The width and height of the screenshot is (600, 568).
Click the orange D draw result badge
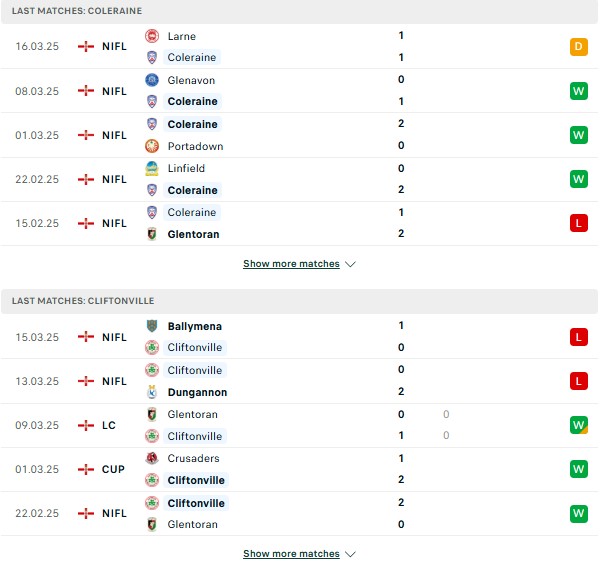click(x=579, y=47)
